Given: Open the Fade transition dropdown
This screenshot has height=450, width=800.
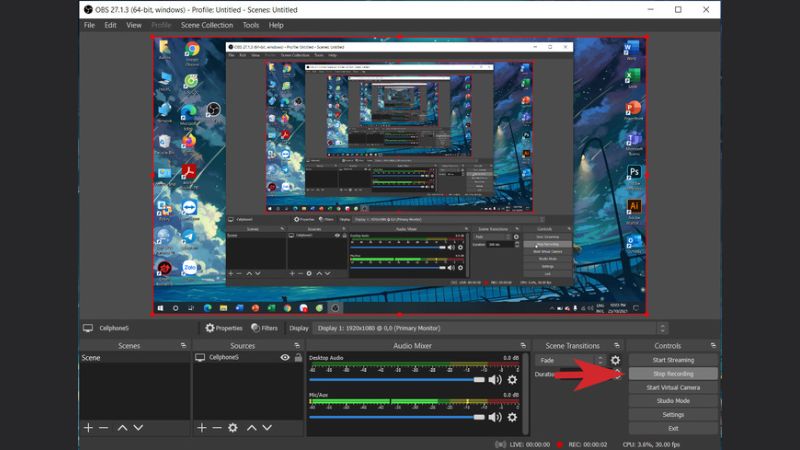Looking at the screenshot, I should click(571, 360).
